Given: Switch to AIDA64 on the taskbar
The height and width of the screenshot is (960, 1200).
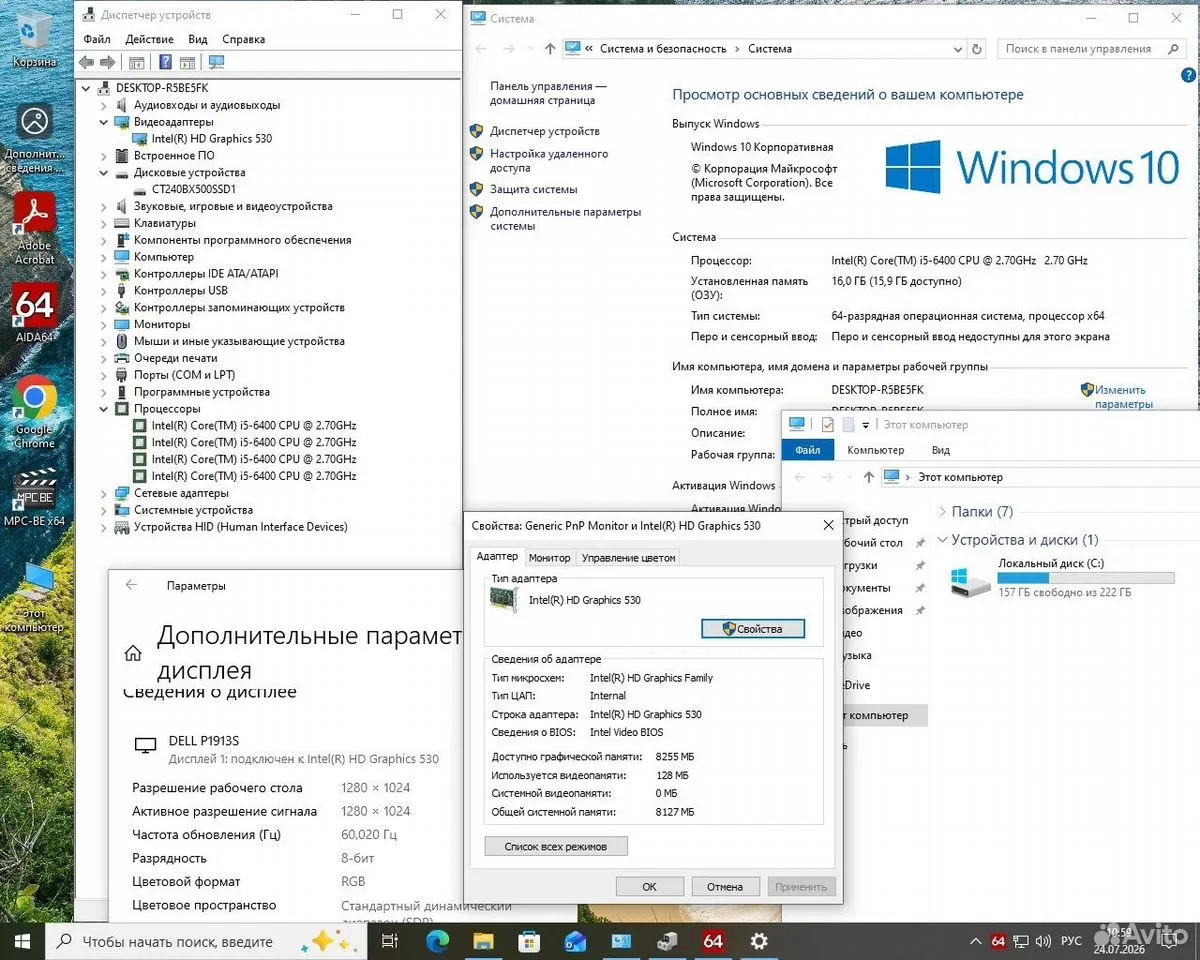Looking at the screenshot, I should [x=713, y=941].
